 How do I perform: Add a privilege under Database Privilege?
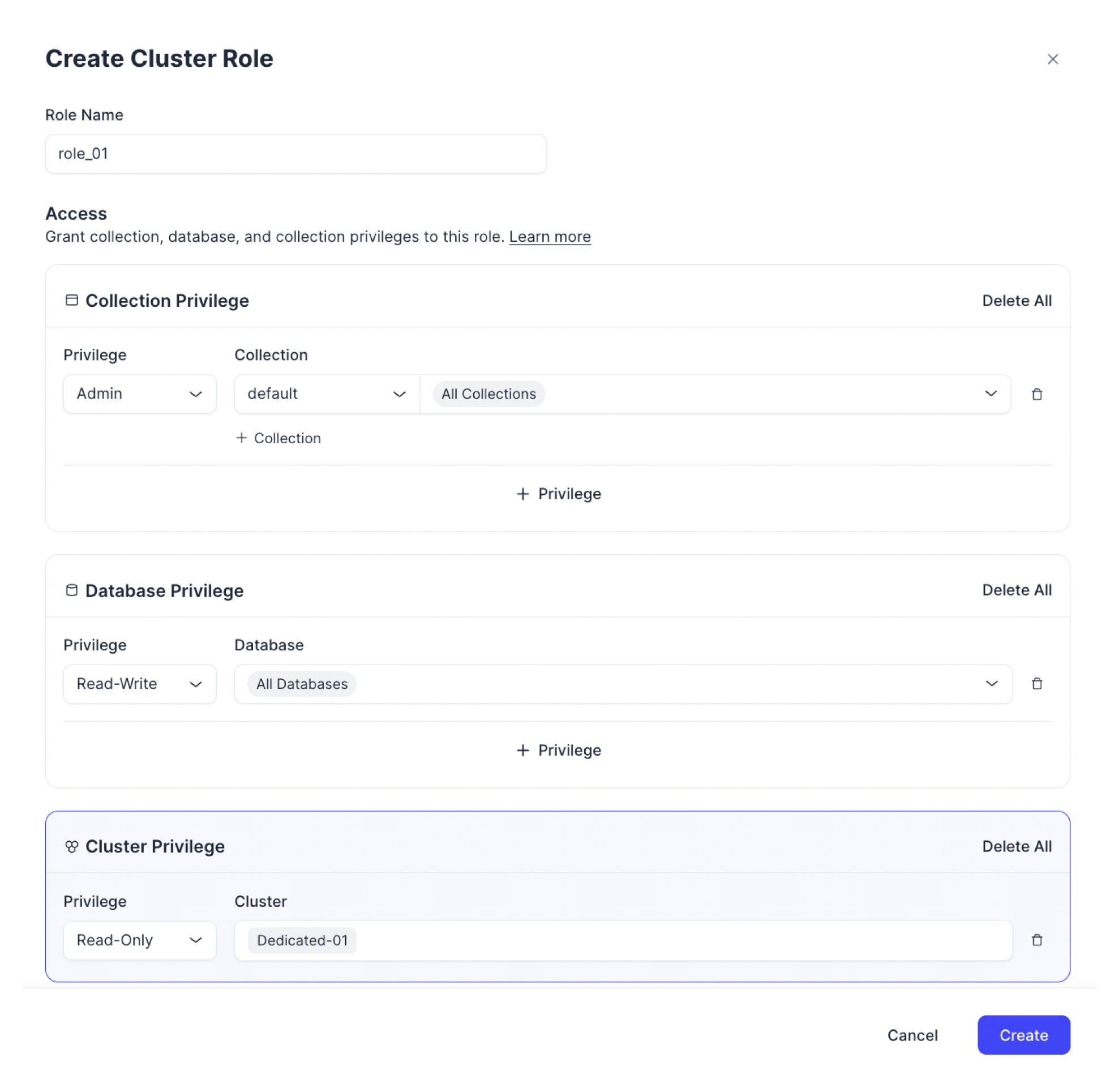click(x=559, y=751)
